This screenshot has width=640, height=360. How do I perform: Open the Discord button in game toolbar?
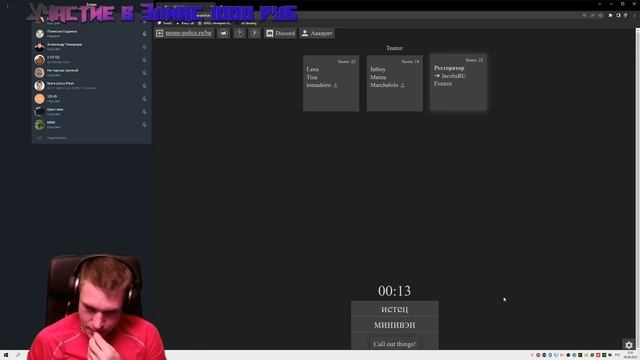coord(280,33)
